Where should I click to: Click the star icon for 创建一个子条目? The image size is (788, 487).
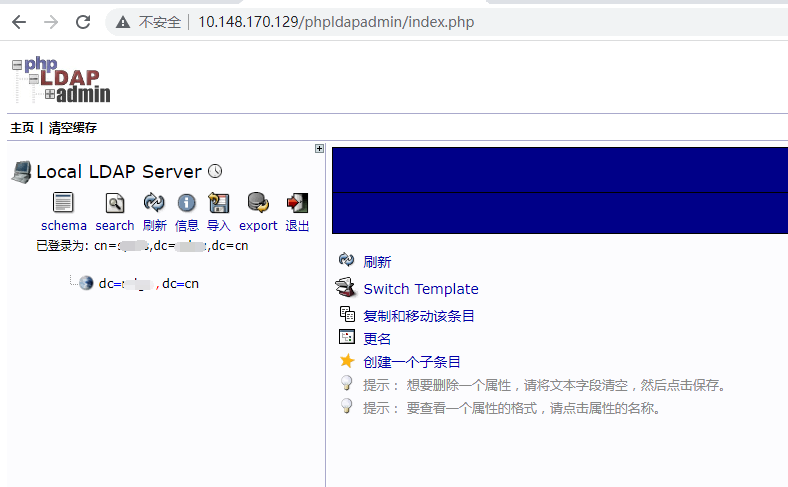coord(347,361)
